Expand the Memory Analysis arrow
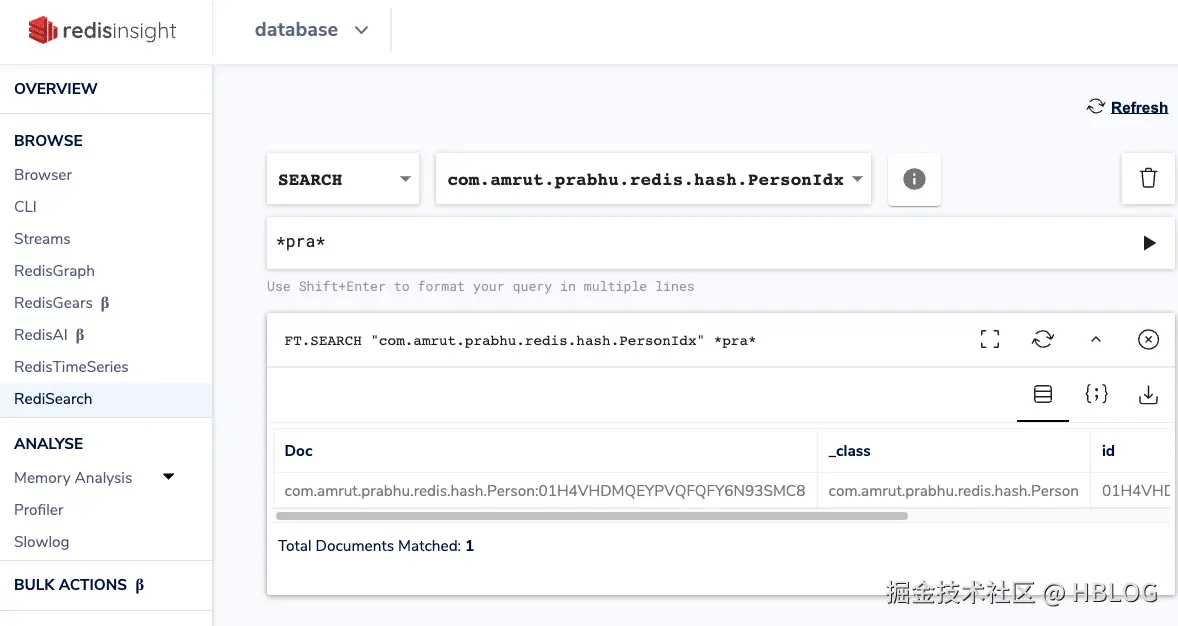This screenshot has width=1178, height=626. click(168, 476)
